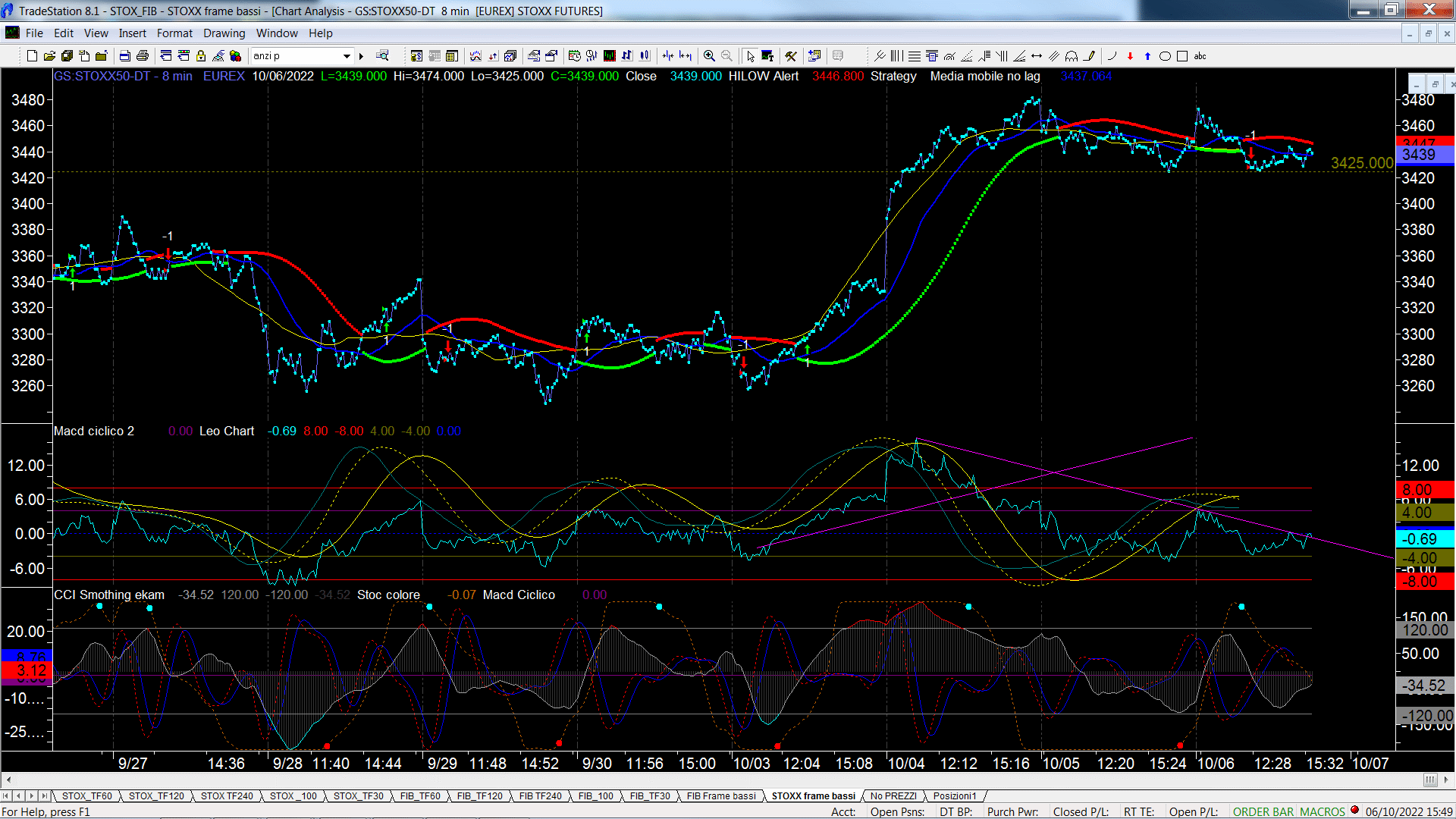This screenshot has height=819, width=1456.
Task: Click the zoom in magnifier icon
Action: 709,56
